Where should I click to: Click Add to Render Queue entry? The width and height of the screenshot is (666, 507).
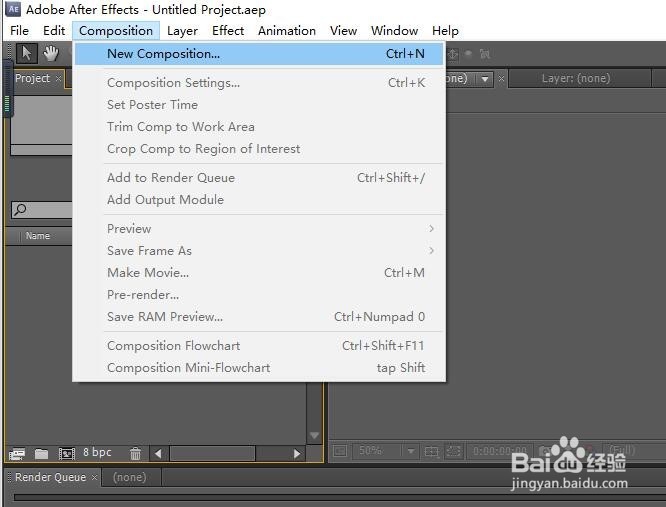[259, 177]
